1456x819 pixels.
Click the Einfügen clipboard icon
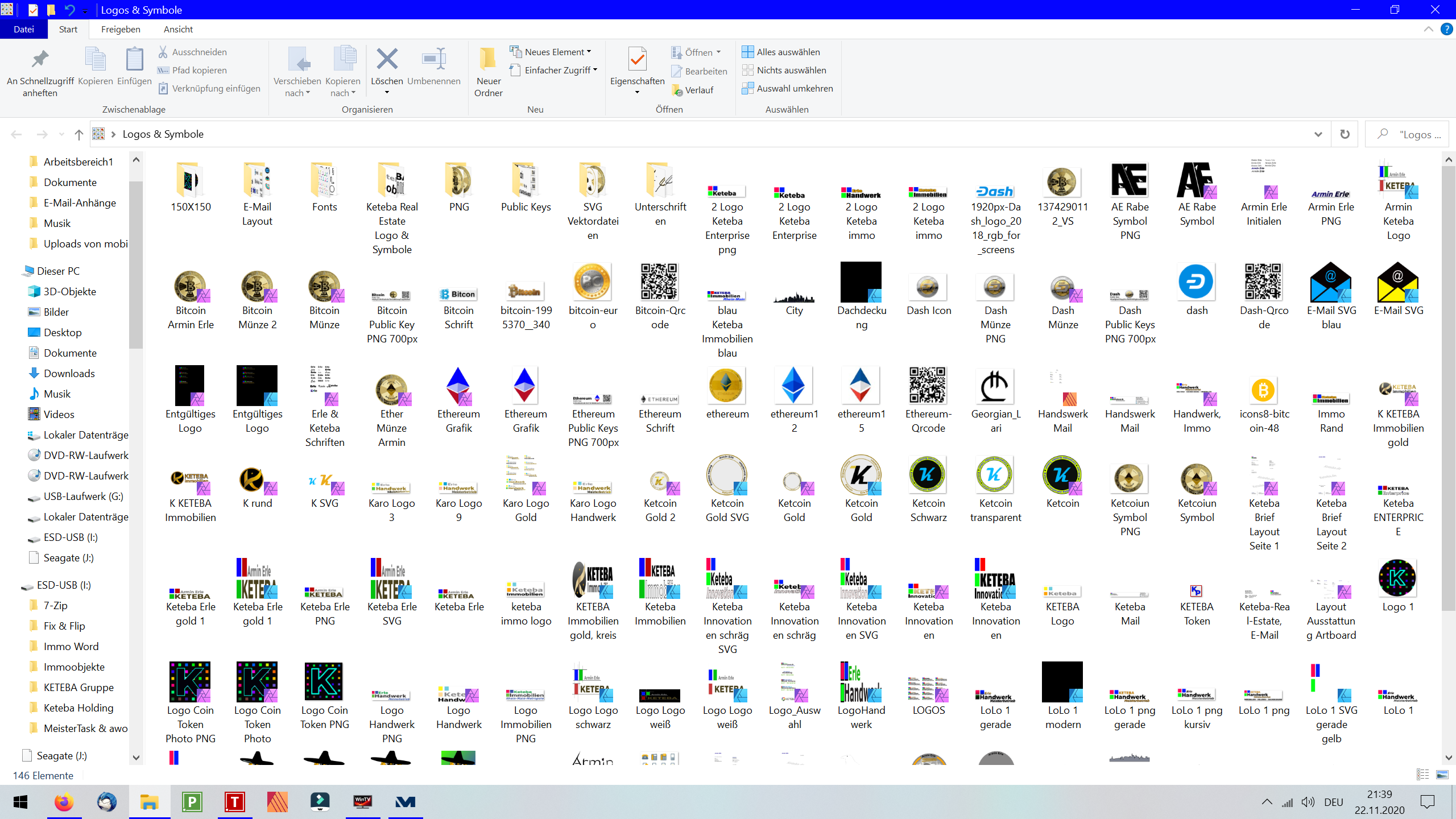pyautogui.click(x=135, y=60)
